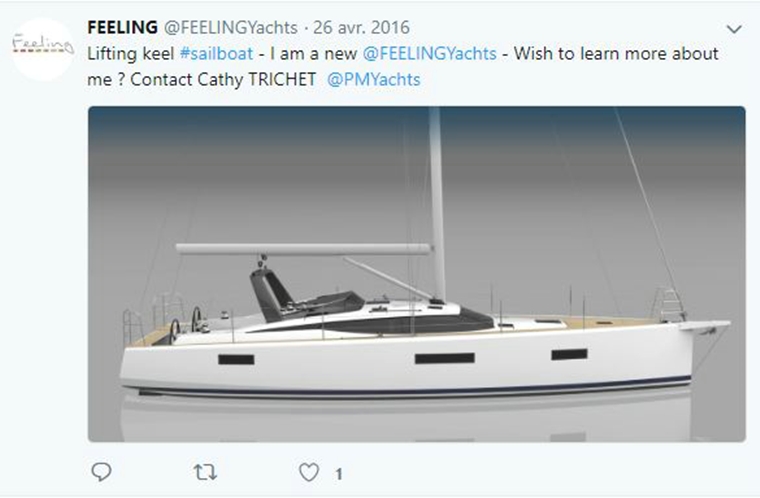Click the yacht's mast in the photo
The image size is (760, 498).
(x=436, y=204)
